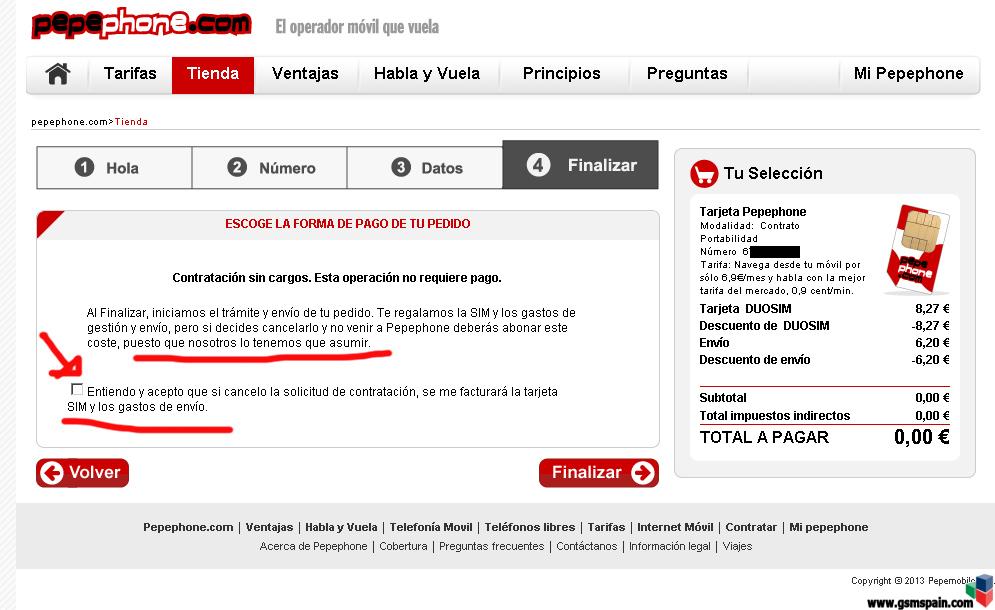This screenshot has width=995, height=610.
Task: Open the home icon in navigation bar
Action: [58, 74]
